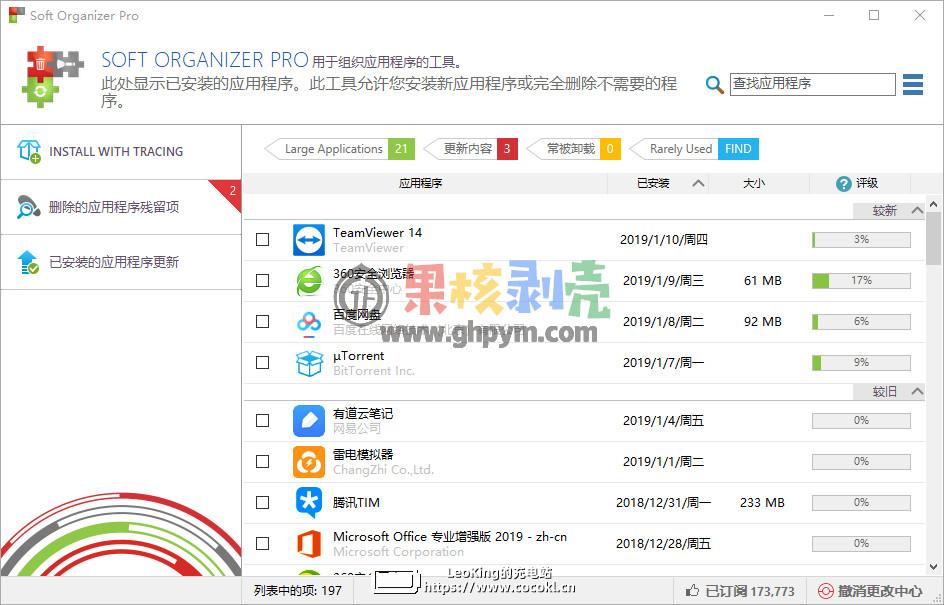Tick the Microsoft Office 2019 checkbox

coord(262,543)
